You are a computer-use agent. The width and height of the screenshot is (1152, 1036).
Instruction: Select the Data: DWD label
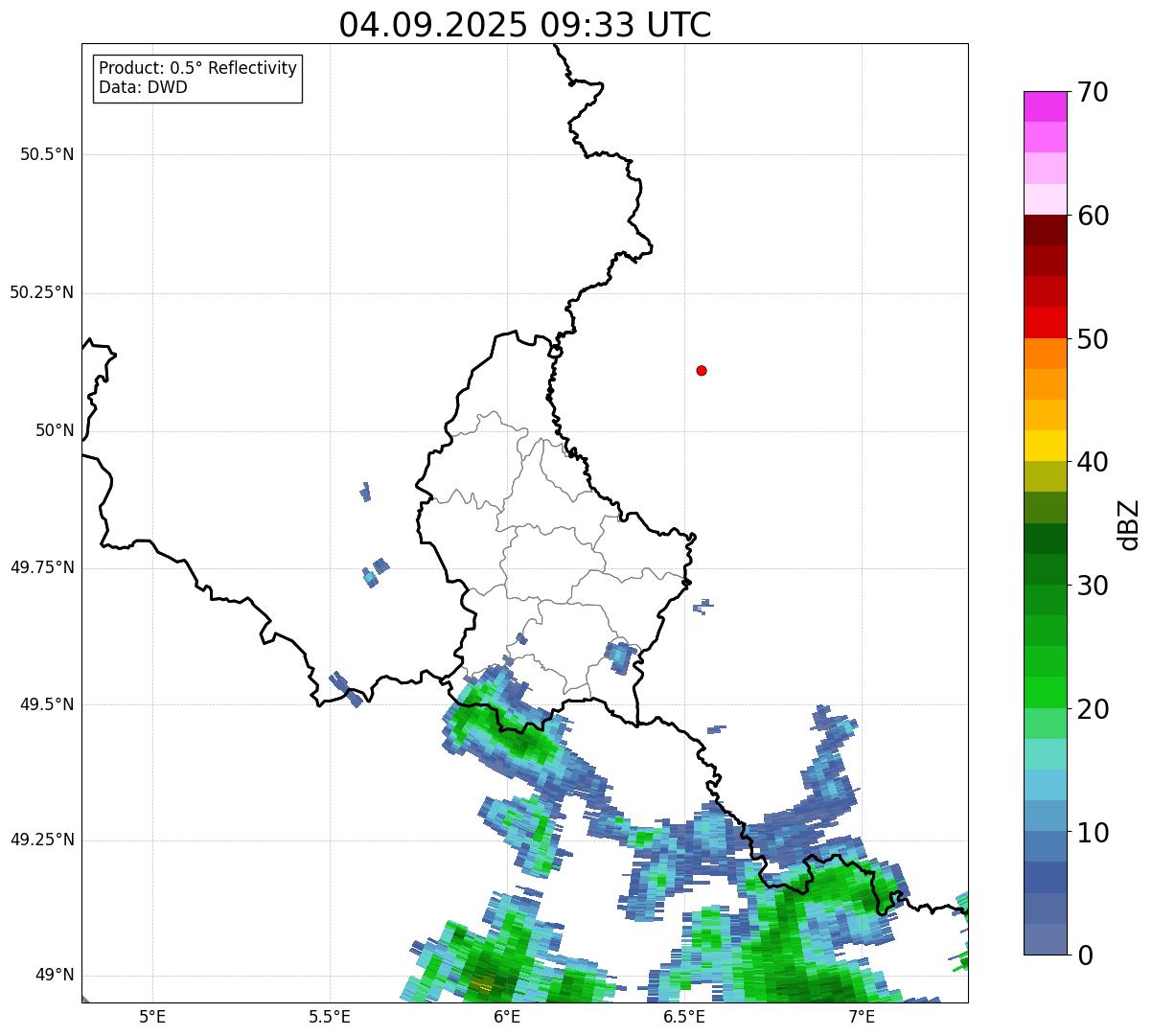pyautogui.click(x=143, y=87)
